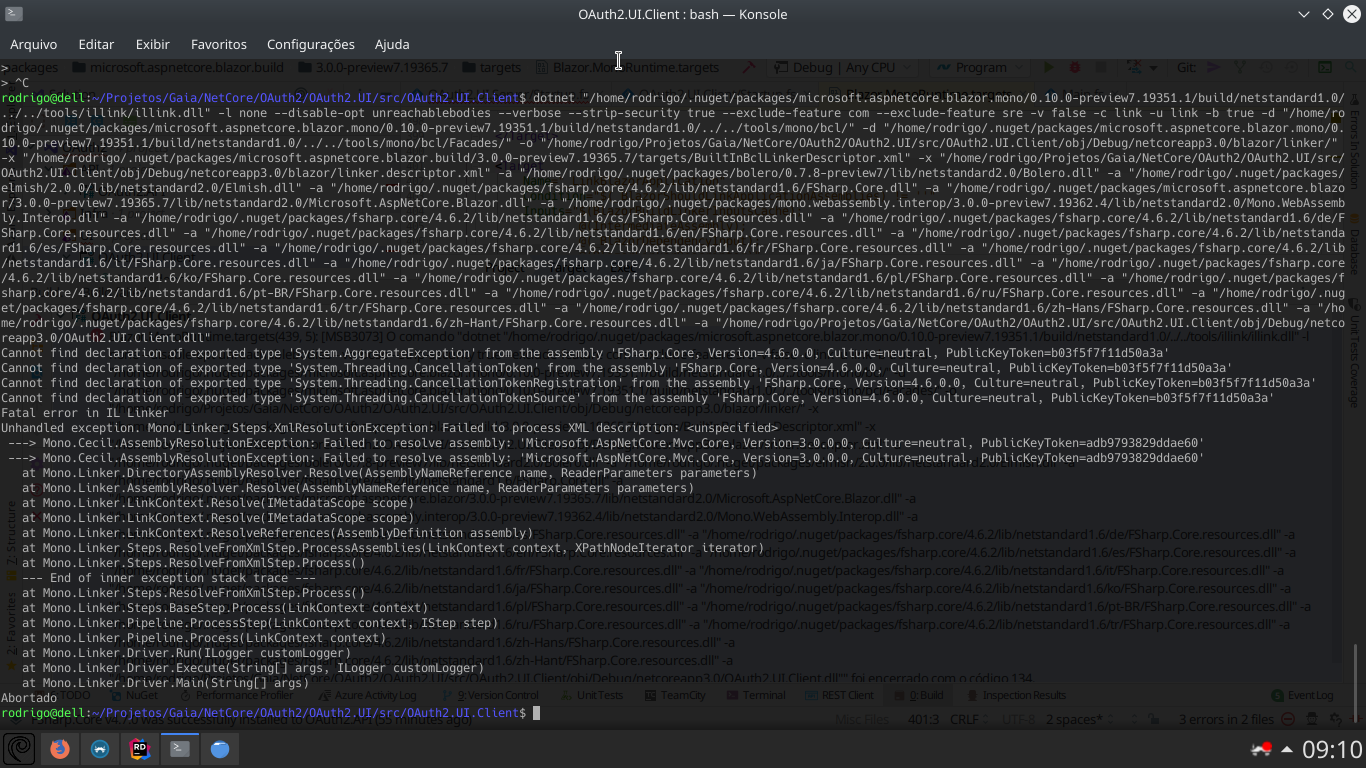Open the application launcher in the taskbar

click(20, 748)
